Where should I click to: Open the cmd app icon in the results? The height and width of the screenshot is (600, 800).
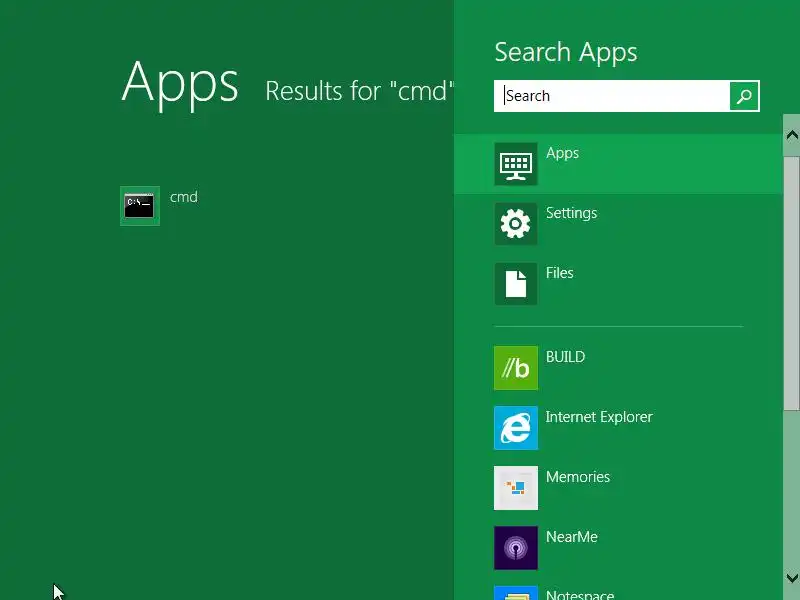pos(140,206)
